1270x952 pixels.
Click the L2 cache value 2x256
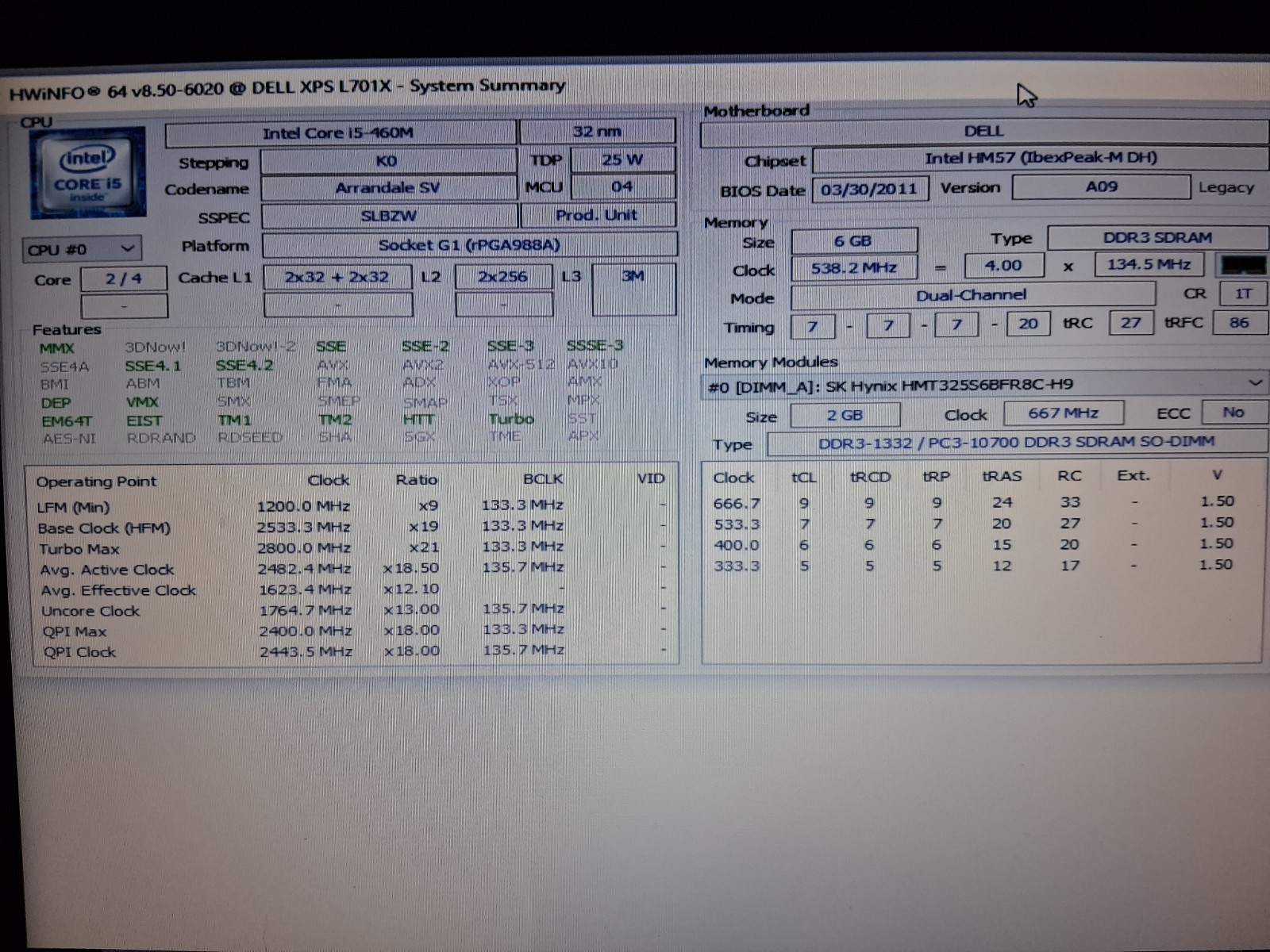(503, 277)
